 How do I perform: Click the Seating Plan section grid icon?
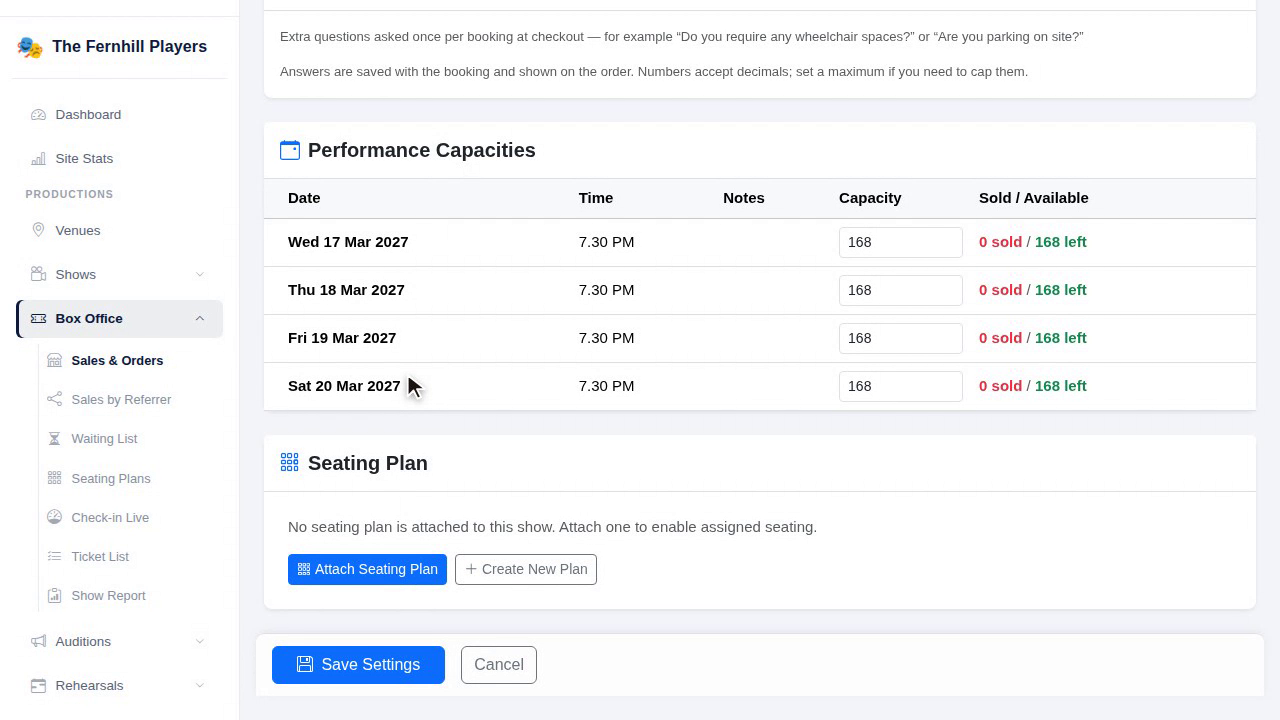(x=290, y=462)
